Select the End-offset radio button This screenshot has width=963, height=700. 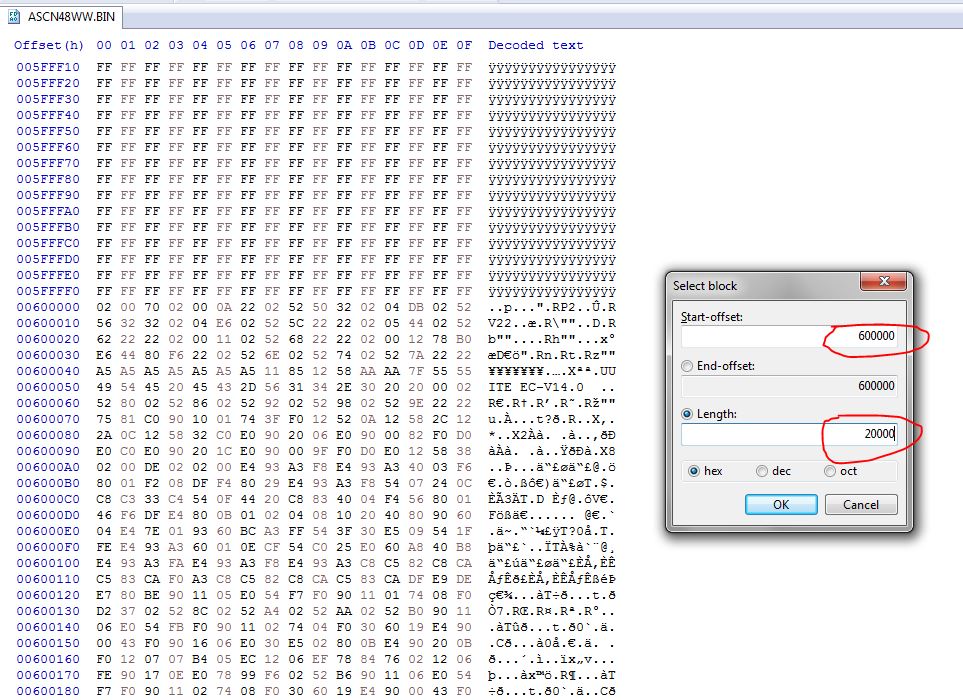point(687,366)
